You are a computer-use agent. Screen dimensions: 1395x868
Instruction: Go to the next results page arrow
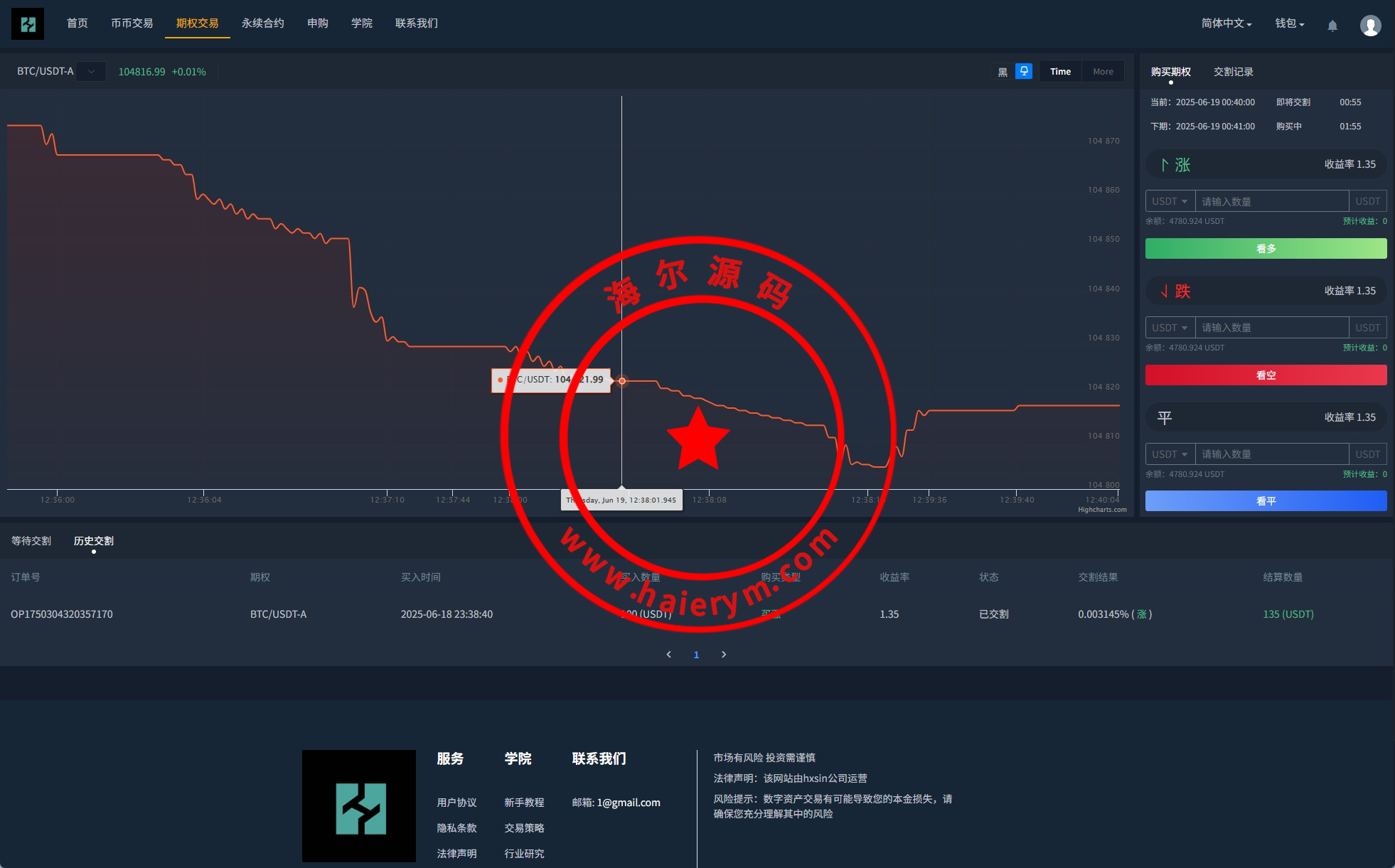click(724, 655)
